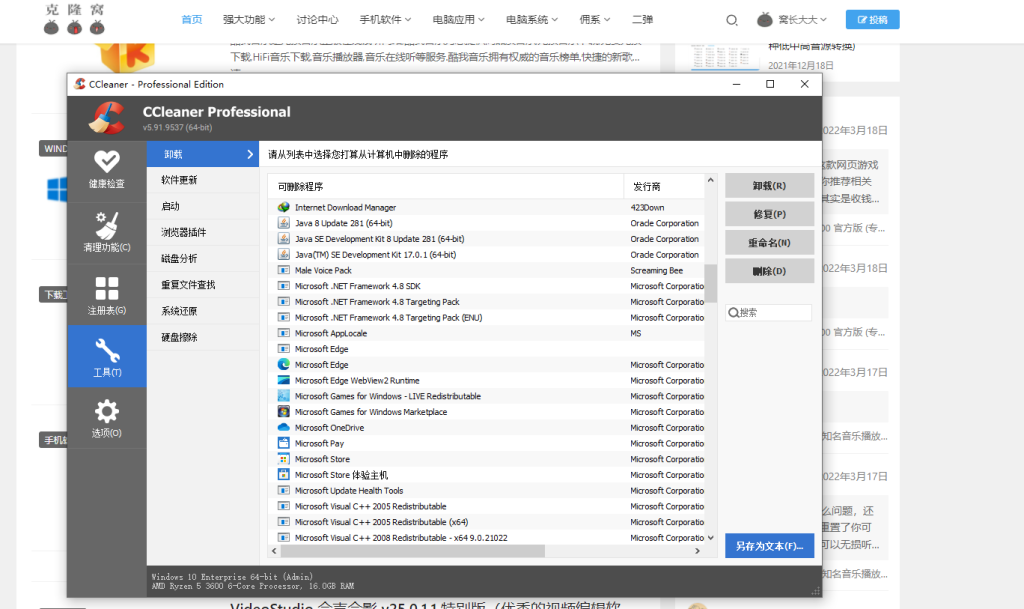Image resolution: width=1024 pixels, height=609 pixels.
Task: Select the Male Voice Pack row
Action: 486,270
